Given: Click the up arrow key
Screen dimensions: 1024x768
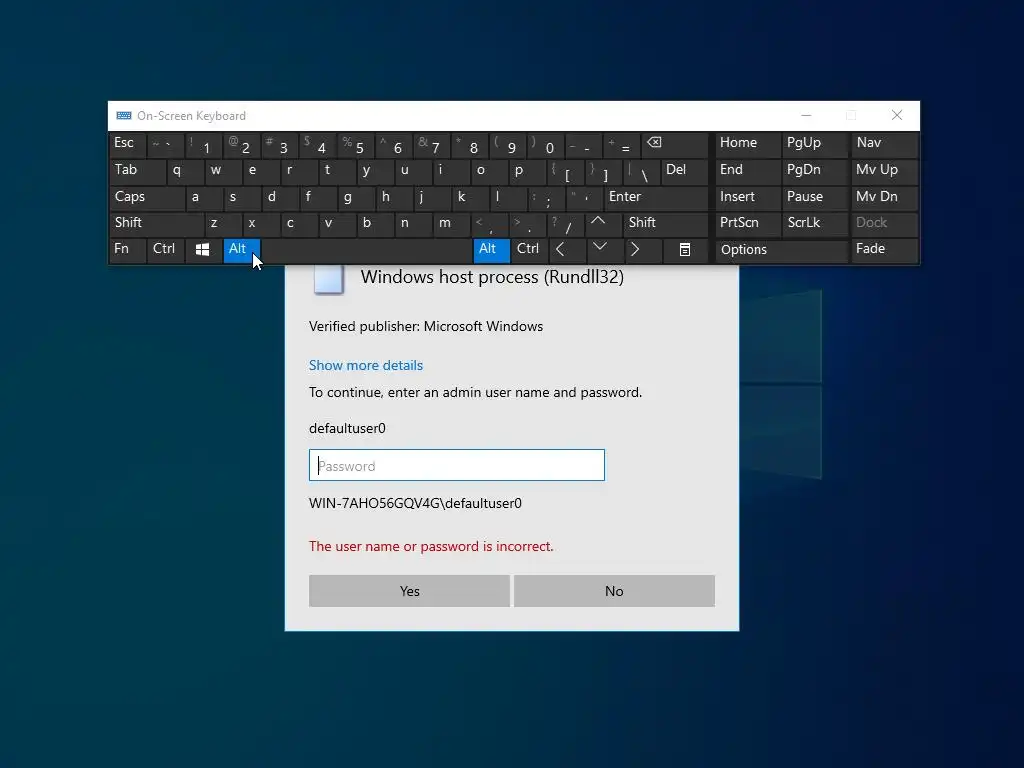Looking at the screenshot, I should 605,224.
